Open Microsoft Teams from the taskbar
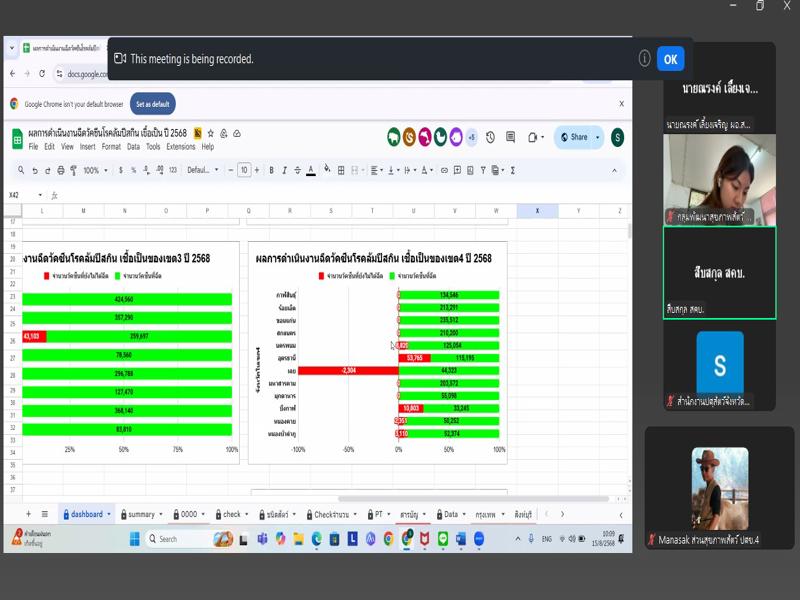 pyautogui.click(x=262, y=539)
